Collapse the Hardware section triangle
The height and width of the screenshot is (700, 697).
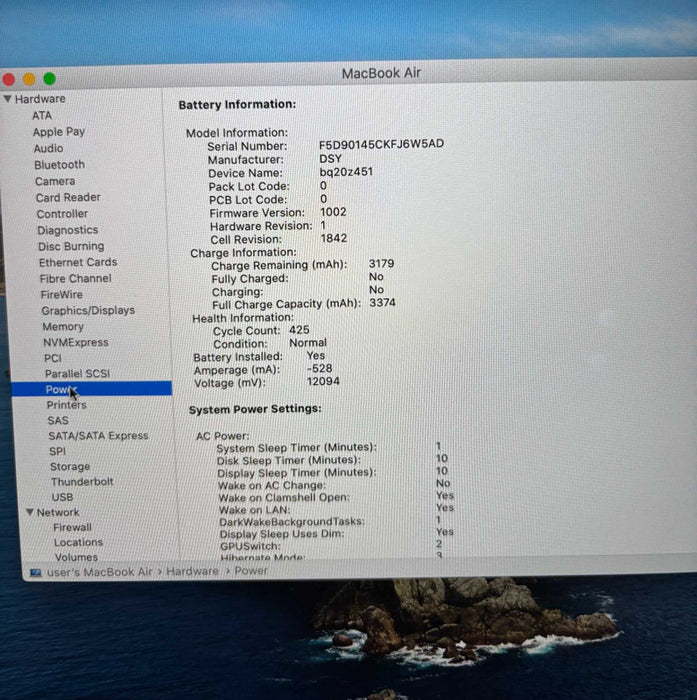click(8, 98)
